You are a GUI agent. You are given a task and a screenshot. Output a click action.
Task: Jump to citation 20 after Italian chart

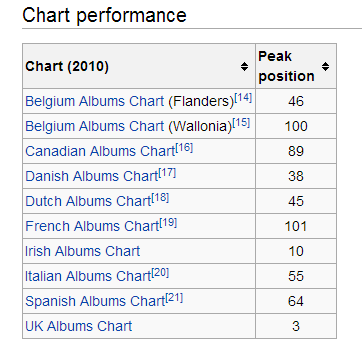coord(160,273)
